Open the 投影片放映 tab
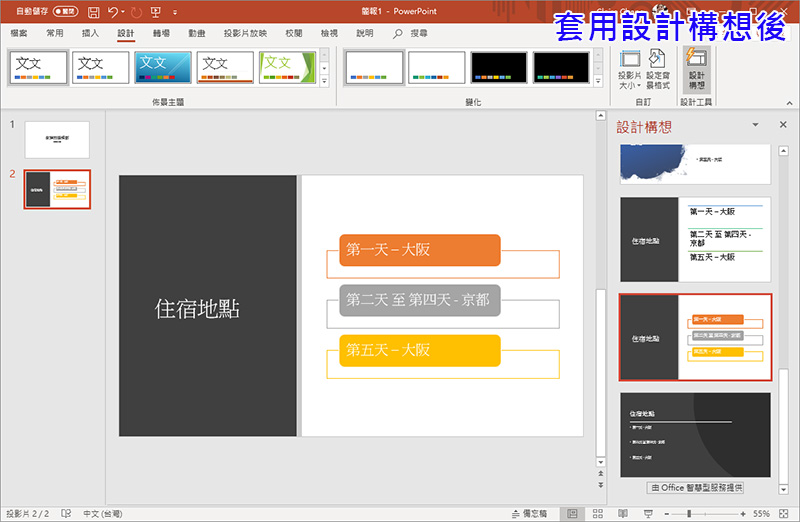This screenshot has width=800, height=522. 245,33
